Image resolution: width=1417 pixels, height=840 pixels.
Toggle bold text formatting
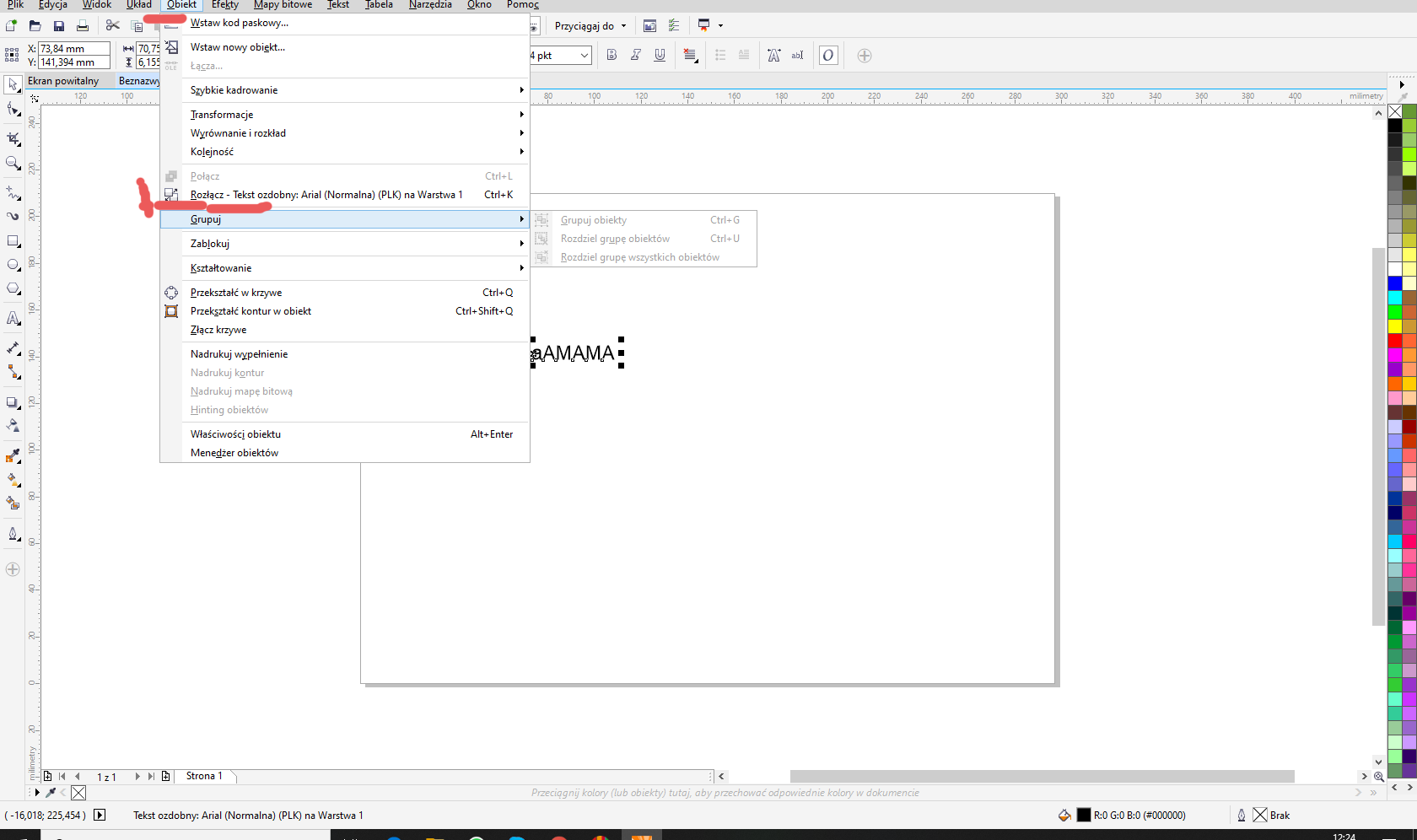pyautogui.click(x=612, y=56)
